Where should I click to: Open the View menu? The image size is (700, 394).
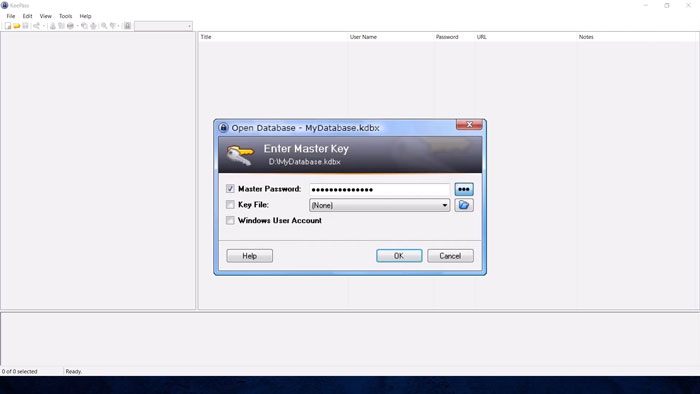(x=46, y=16)
